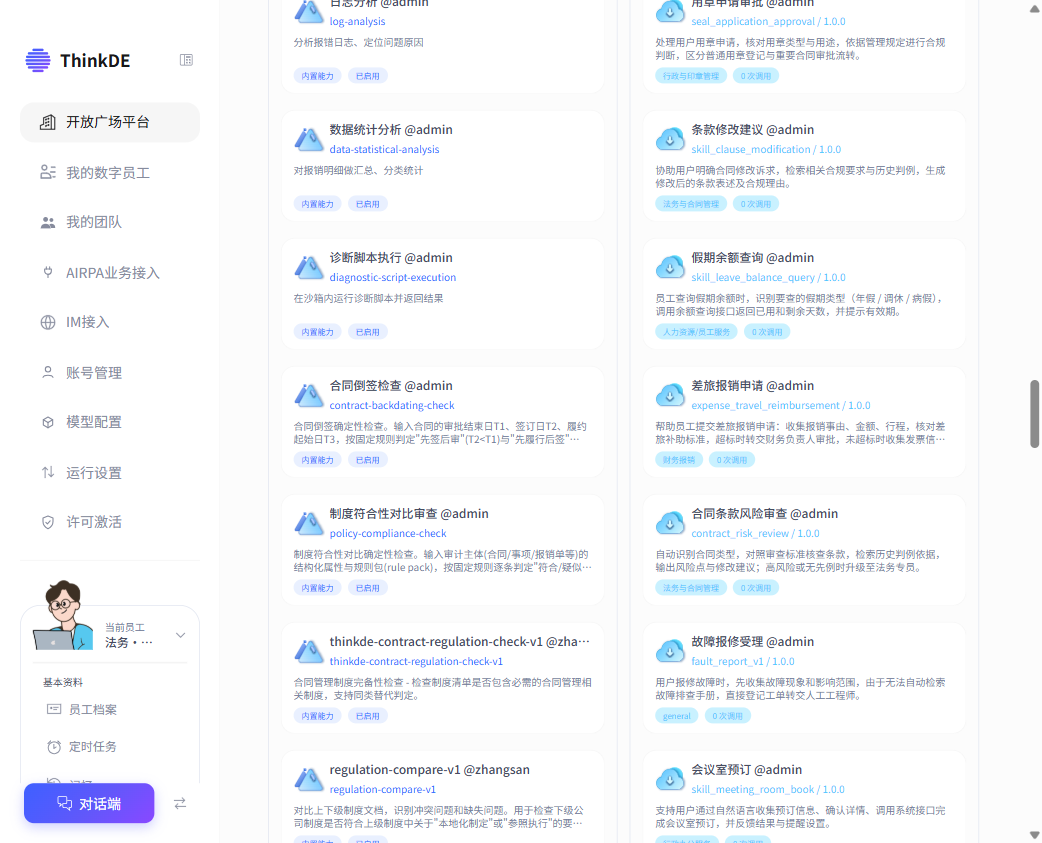Click 0 次调用 tag on 条款修改建议 card

[756, 204]
